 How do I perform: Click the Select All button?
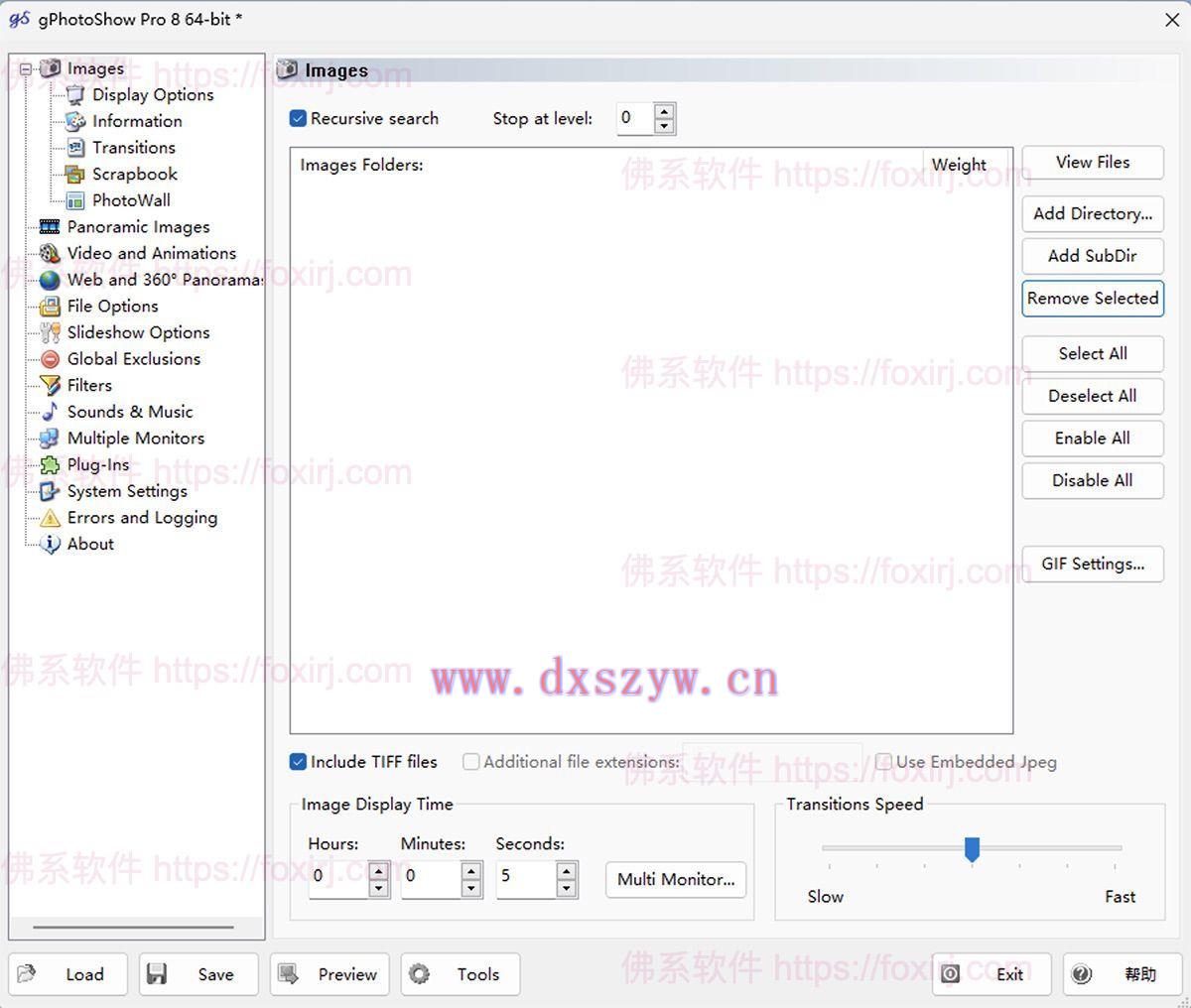1093,354
